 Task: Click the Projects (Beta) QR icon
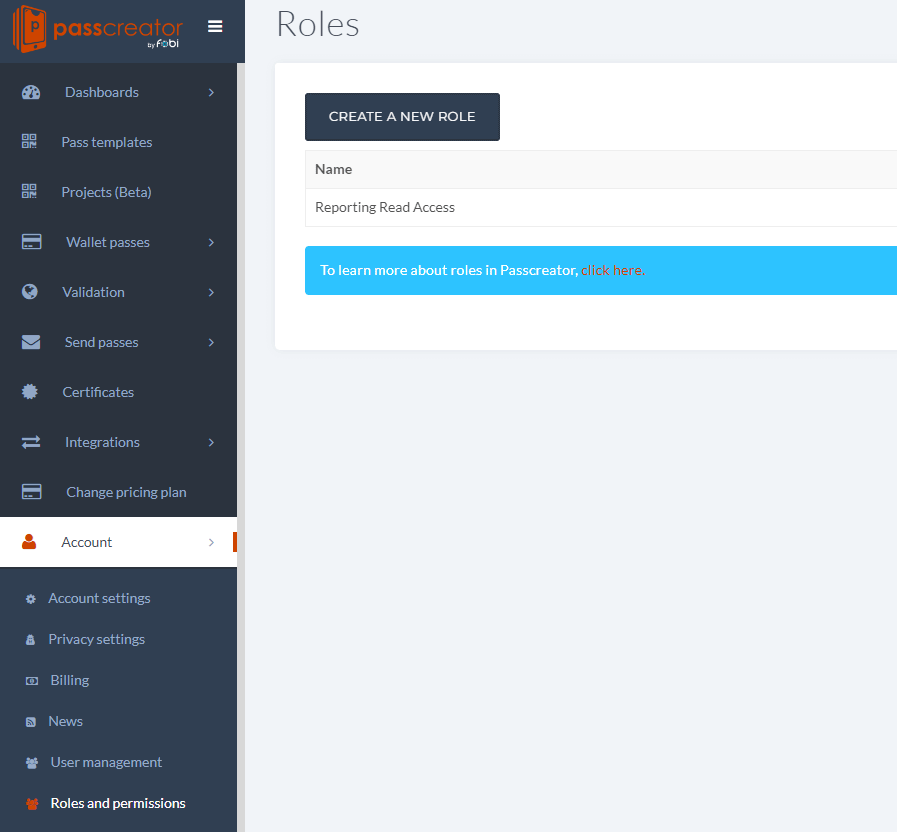29,191
